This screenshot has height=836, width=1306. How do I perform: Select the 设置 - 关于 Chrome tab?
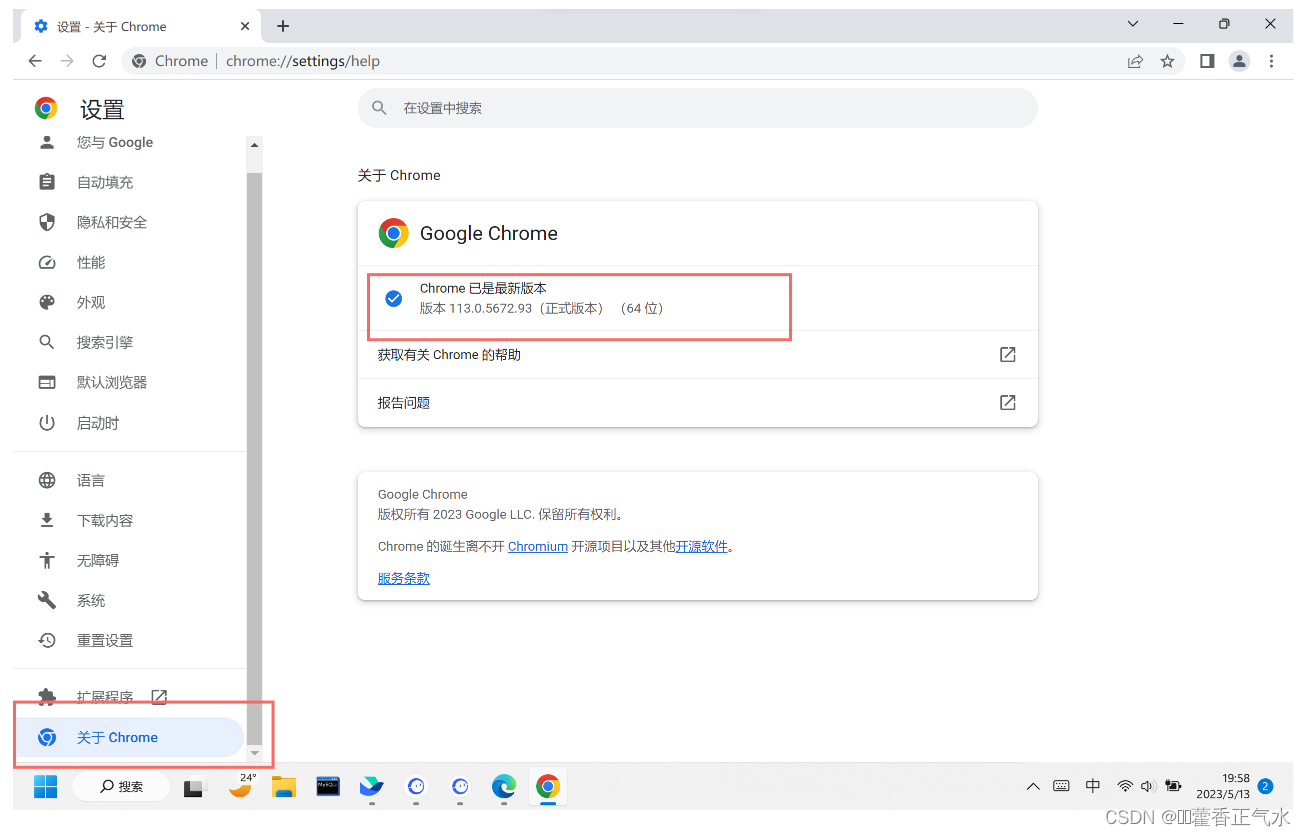coord(140,26)
